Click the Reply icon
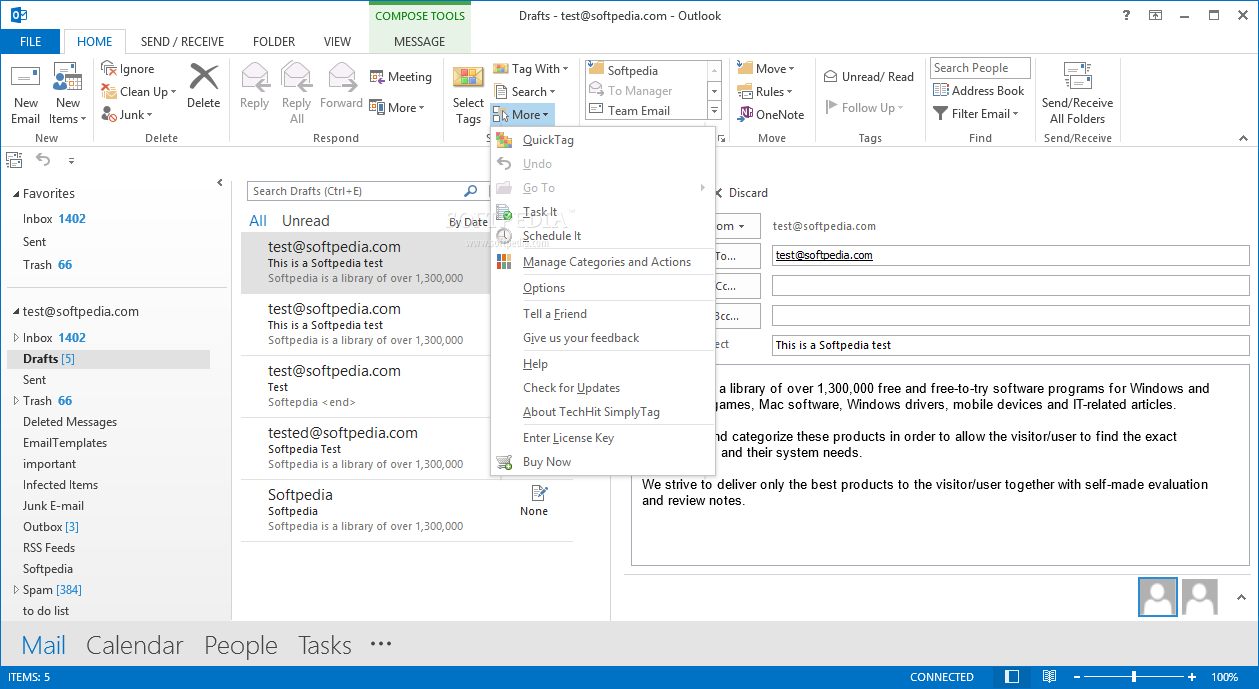Screen dimensions: 1259x689 (255, 78)
